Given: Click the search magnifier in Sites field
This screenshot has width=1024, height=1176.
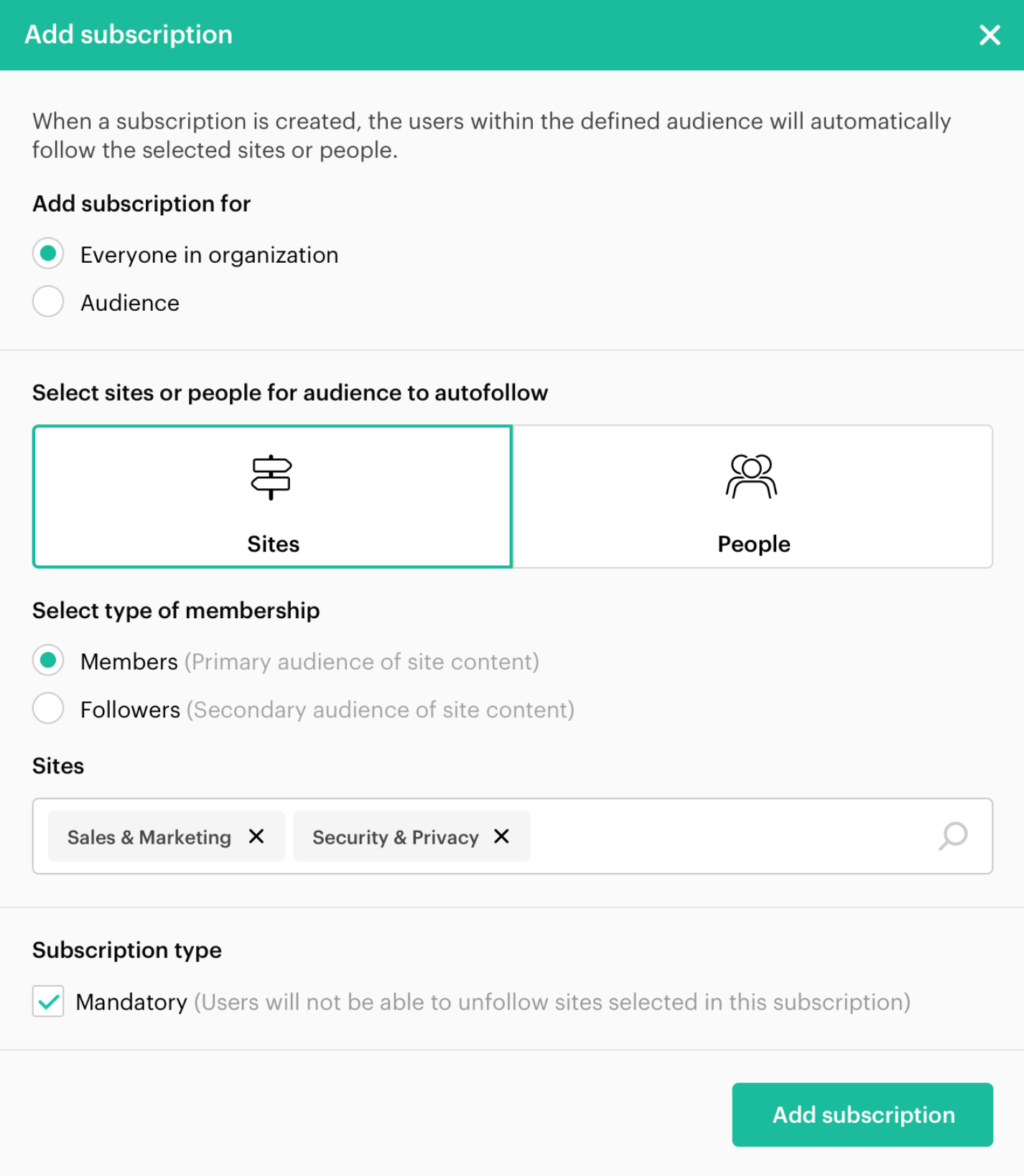Looking at the screenshot, I should 953,836.
